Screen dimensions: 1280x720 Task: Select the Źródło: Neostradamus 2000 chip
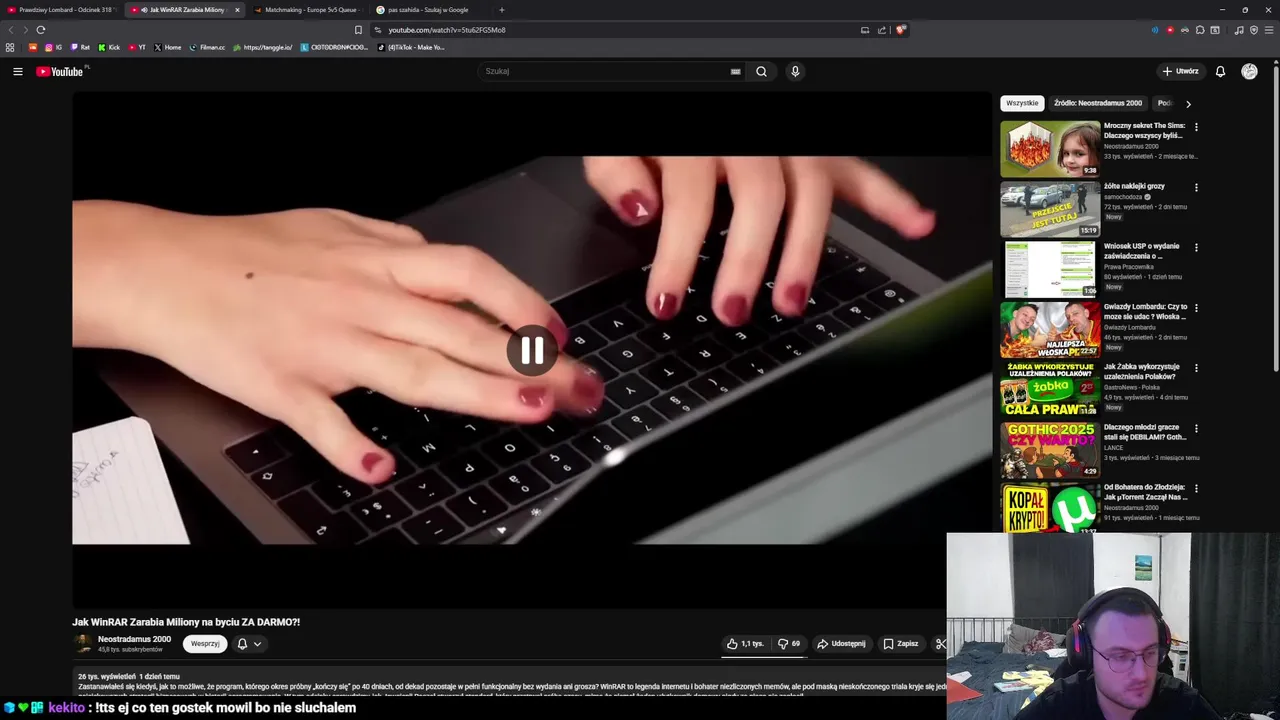(x=1098, y=103)
